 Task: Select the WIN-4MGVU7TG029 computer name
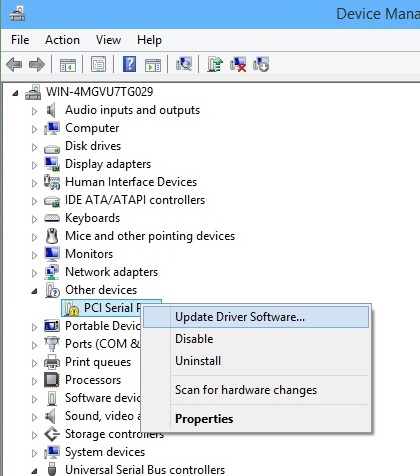99,92
